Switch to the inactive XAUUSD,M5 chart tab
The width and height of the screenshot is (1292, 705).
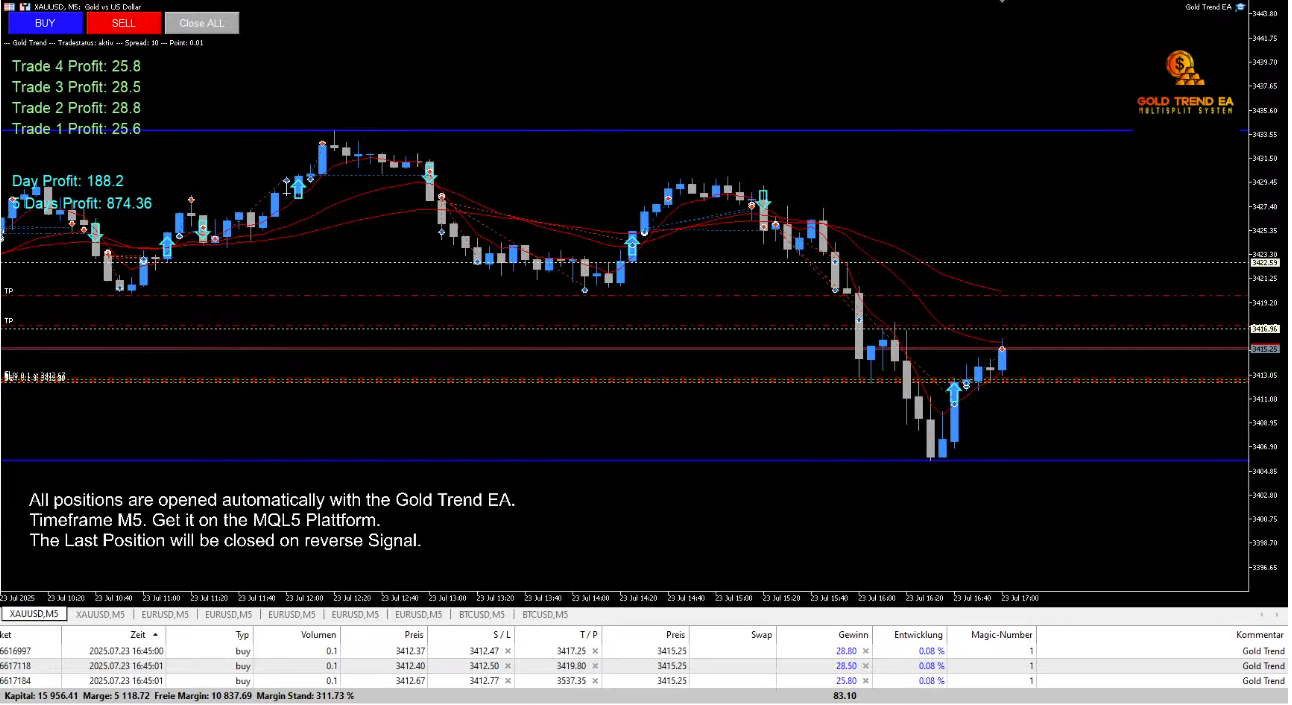pyautogui.click(x=100, y=614)
